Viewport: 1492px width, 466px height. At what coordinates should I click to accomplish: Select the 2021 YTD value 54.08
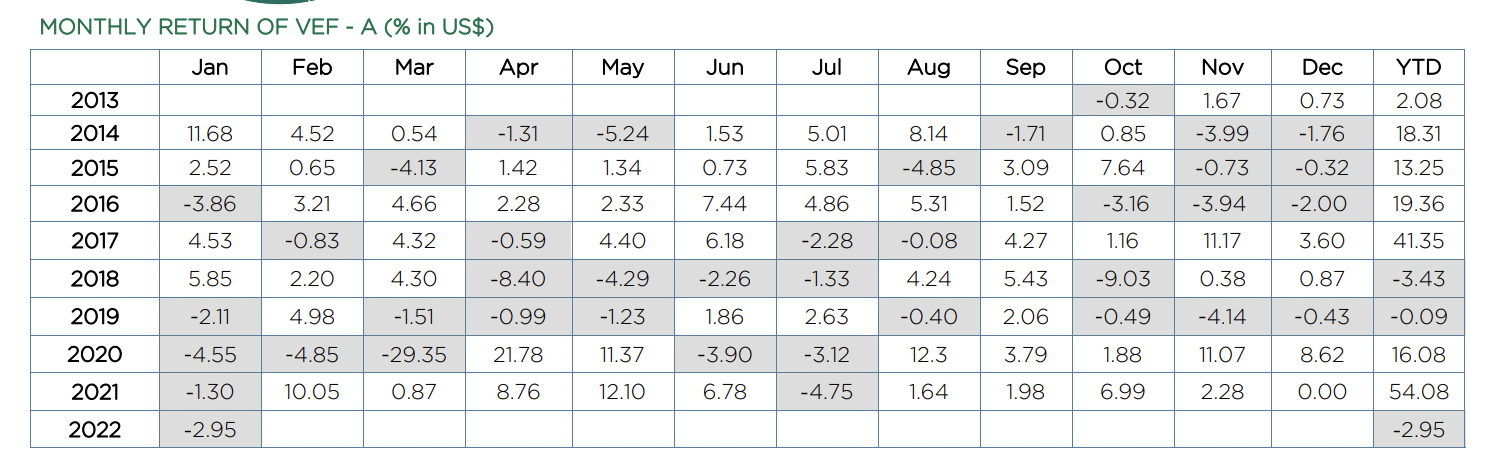pyautogui.click(x=1418, y=391)
